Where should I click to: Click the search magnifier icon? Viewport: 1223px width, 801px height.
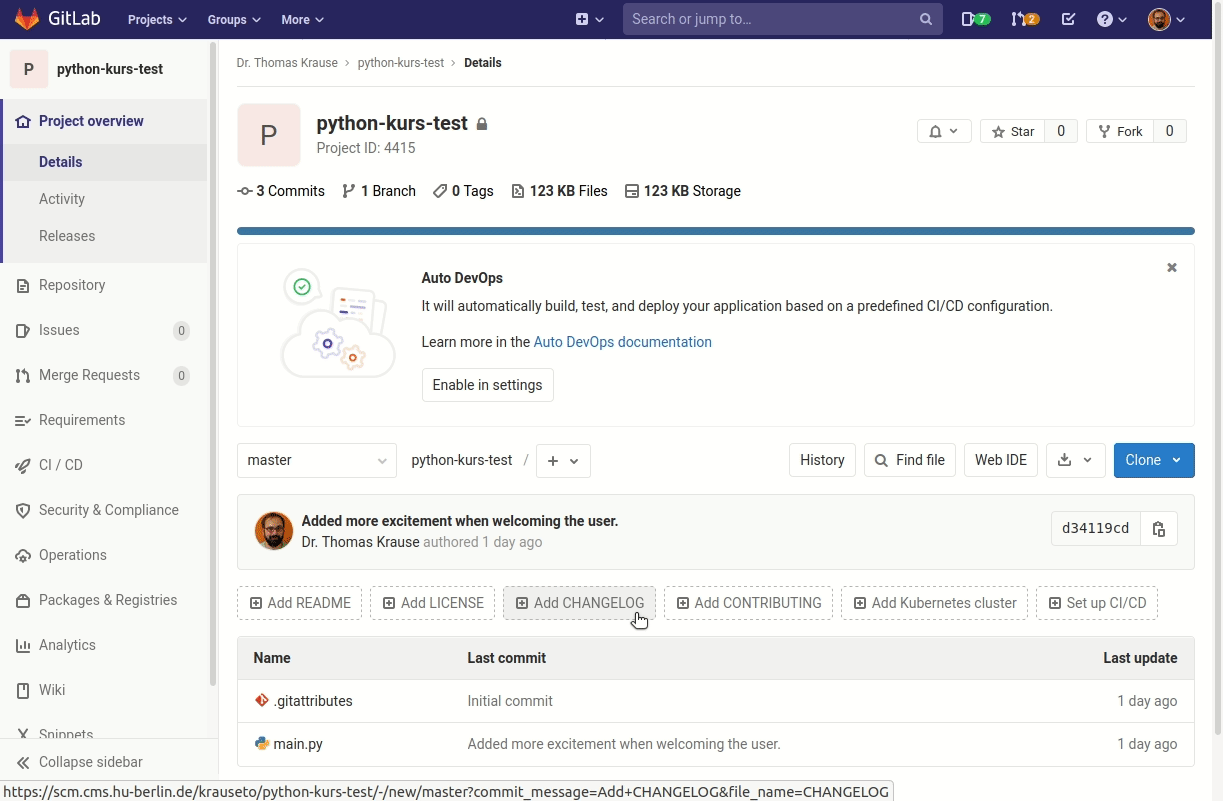[x=926, y=19]
